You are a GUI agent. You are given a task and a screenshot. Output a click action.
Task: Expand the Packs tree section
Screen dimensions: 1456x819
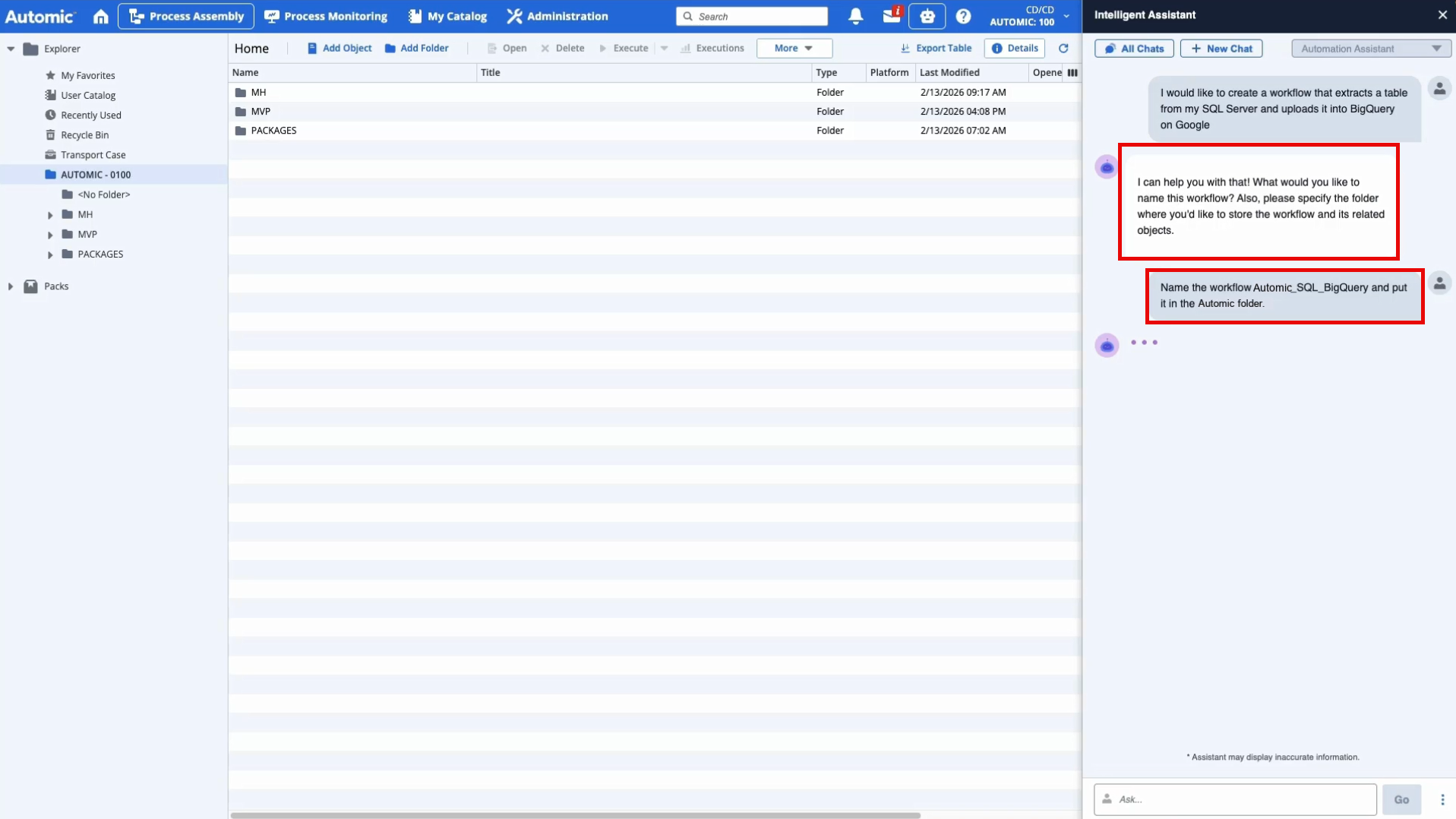11,286
